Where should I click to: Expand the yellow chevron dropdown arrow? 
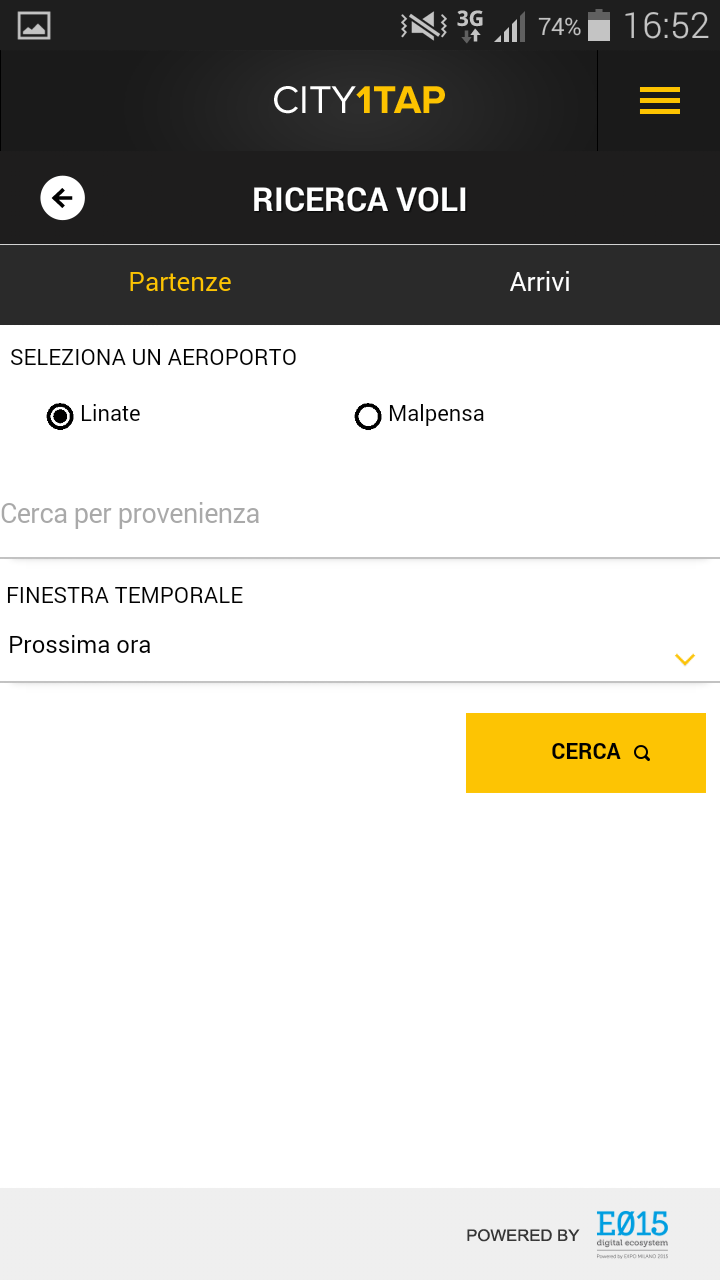(x=685, y=659)
